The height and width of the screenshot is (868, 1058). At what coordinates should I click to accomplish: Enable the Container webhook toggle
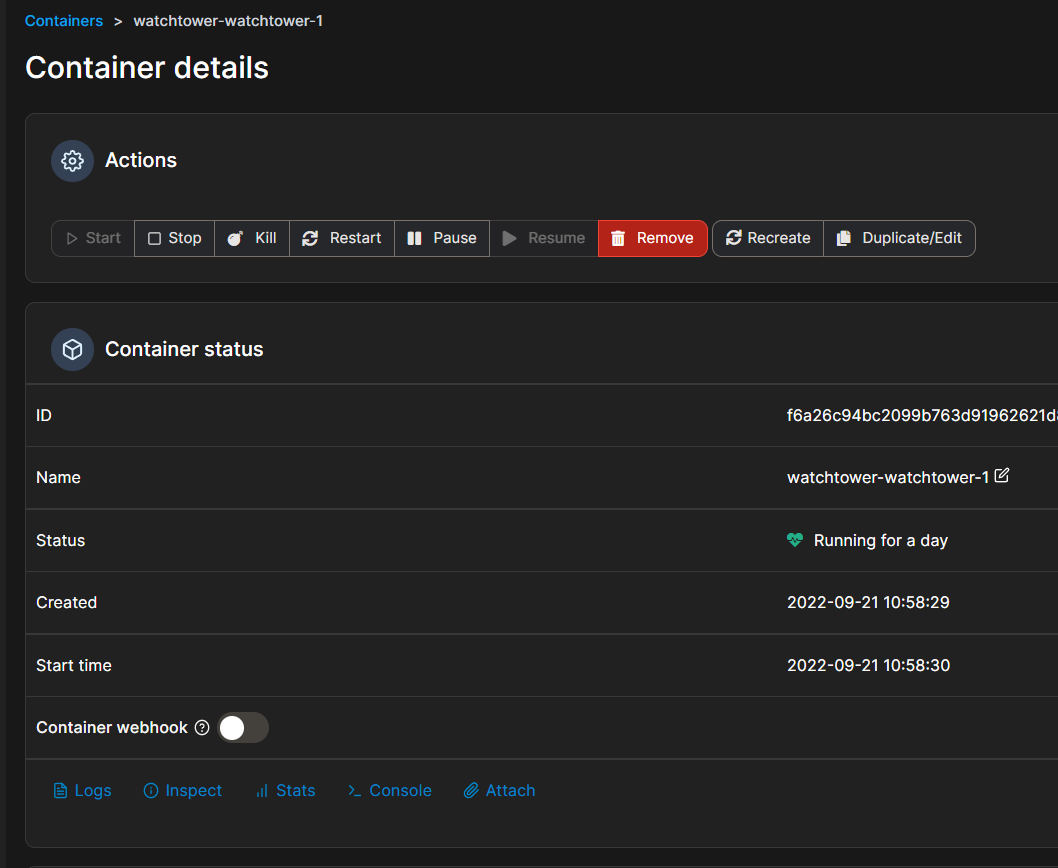pos(242,727)
